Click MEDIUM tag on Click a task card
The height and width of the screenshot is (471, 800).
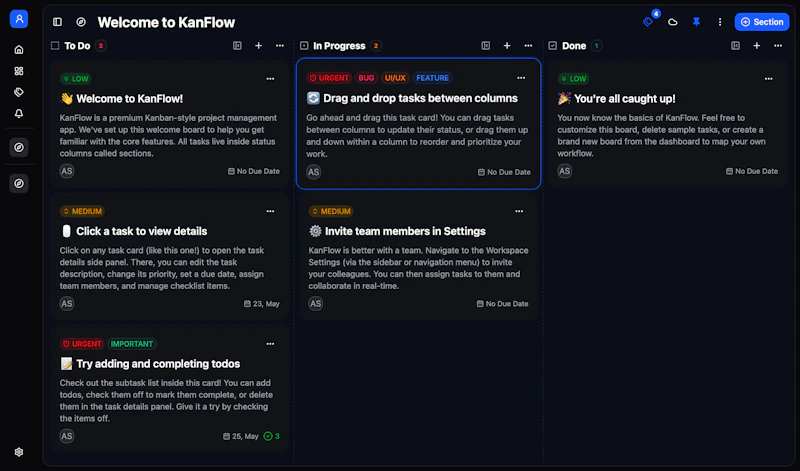pos(82,211)
